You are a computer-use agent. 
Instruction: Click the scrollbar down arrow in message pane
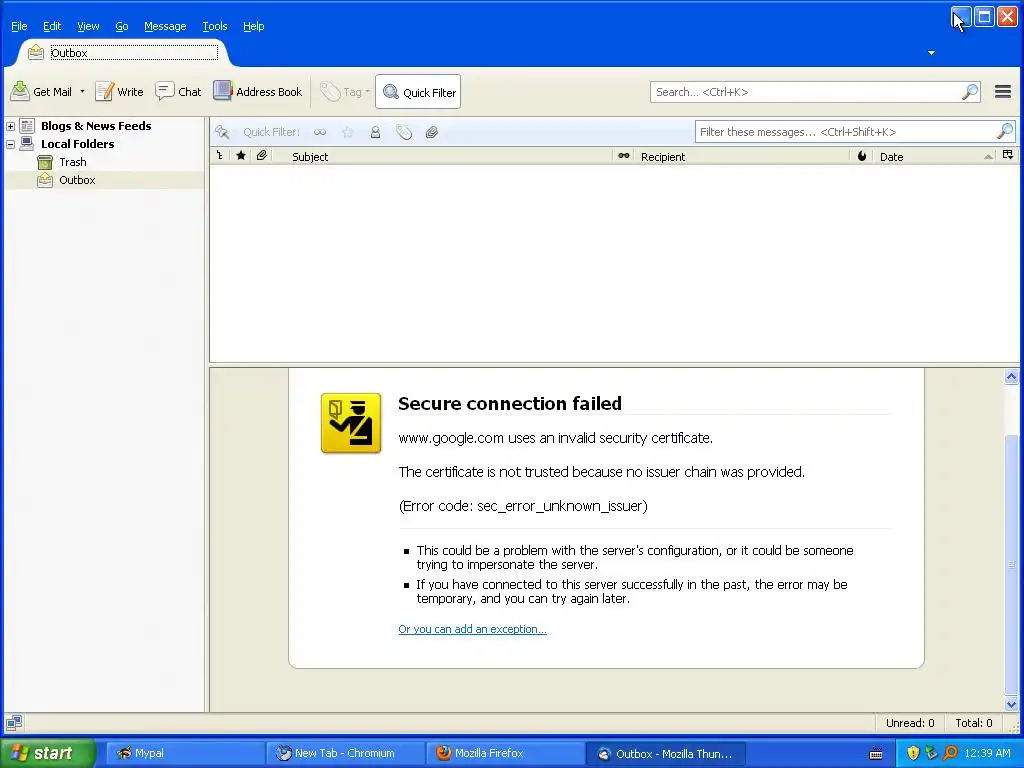click(x=1011, y=704)
